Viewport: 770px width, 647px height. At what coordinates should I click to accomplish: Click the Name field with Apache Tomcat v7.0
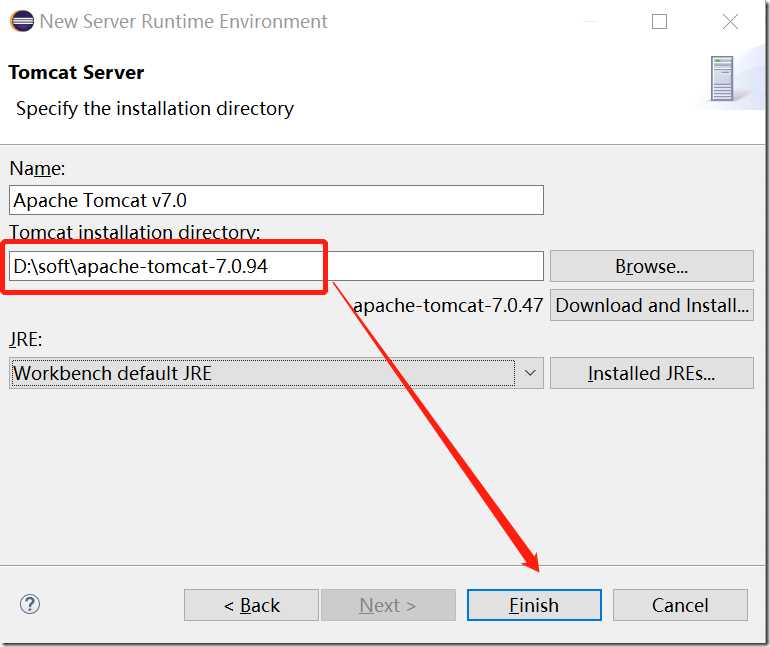click(276, 200)
